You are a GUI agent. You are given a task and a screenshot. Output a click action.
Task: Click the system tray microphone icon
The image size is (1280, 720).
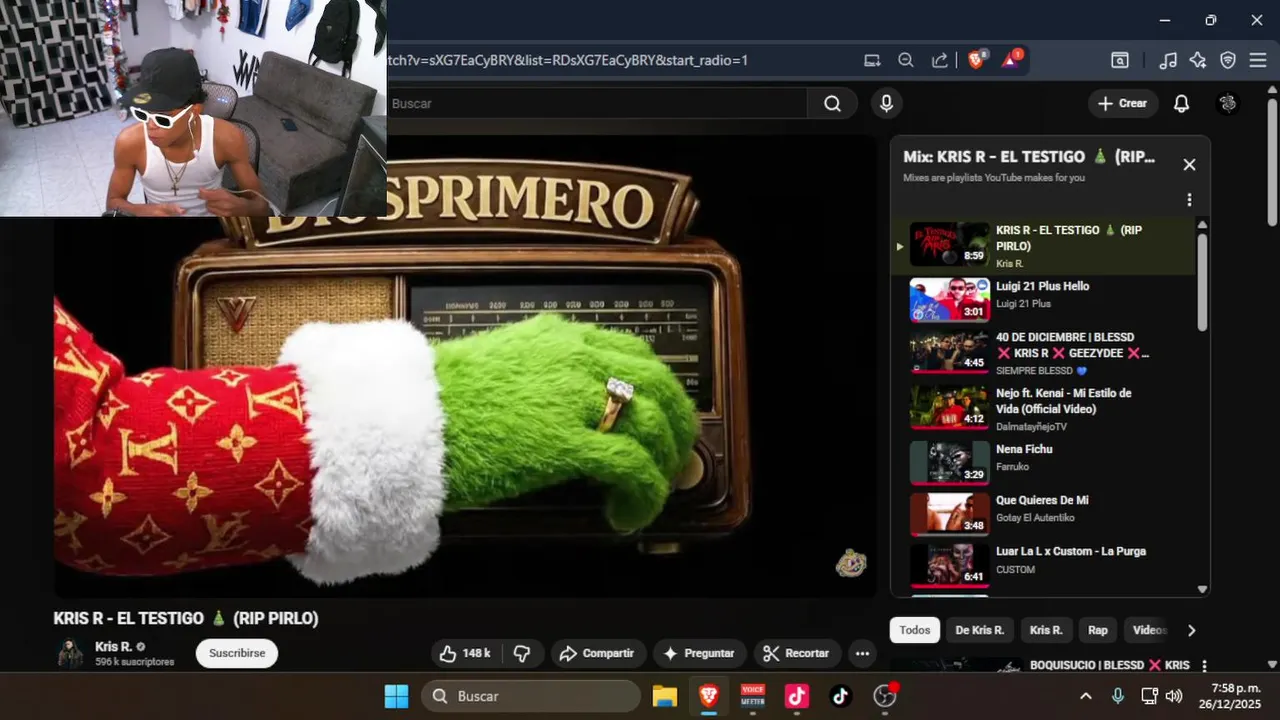click(x=1118, y=696)
